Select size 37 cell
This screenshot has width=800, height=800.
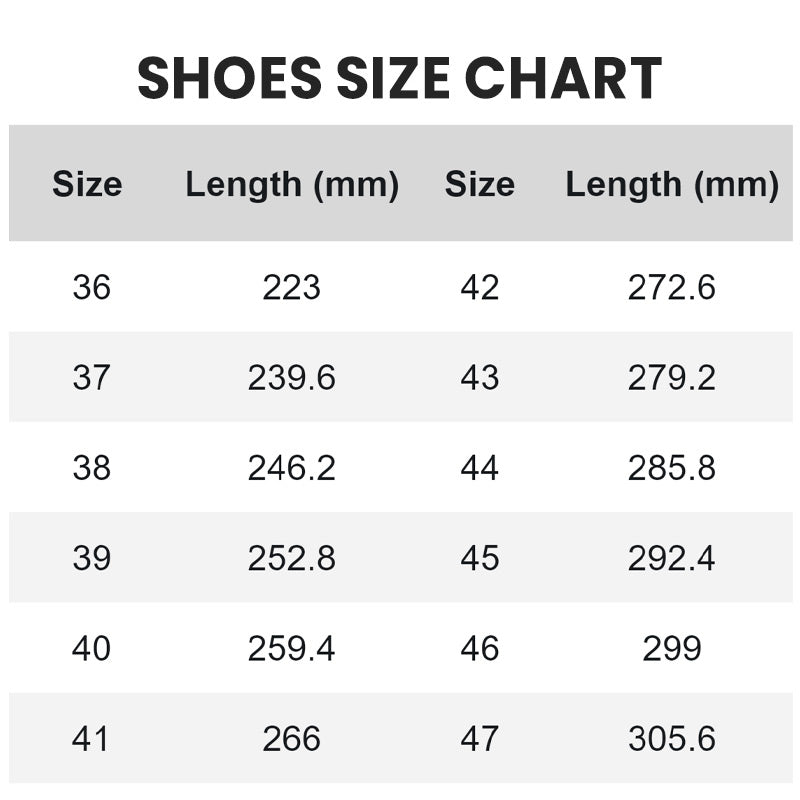[x=91, y=378]
